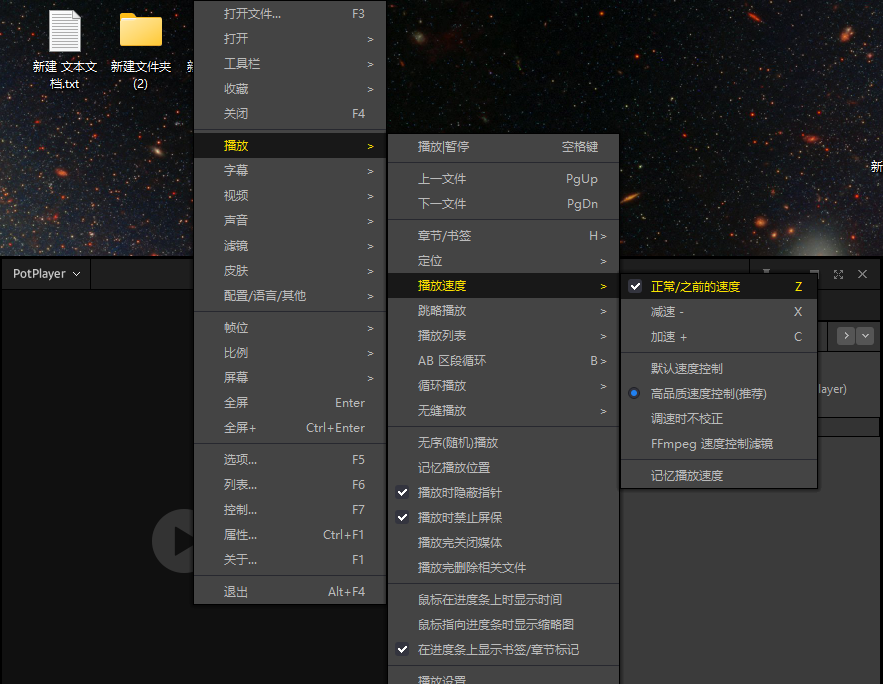
Task: Expand the 跳略播放 submenu
Action: tap(503, 311)
